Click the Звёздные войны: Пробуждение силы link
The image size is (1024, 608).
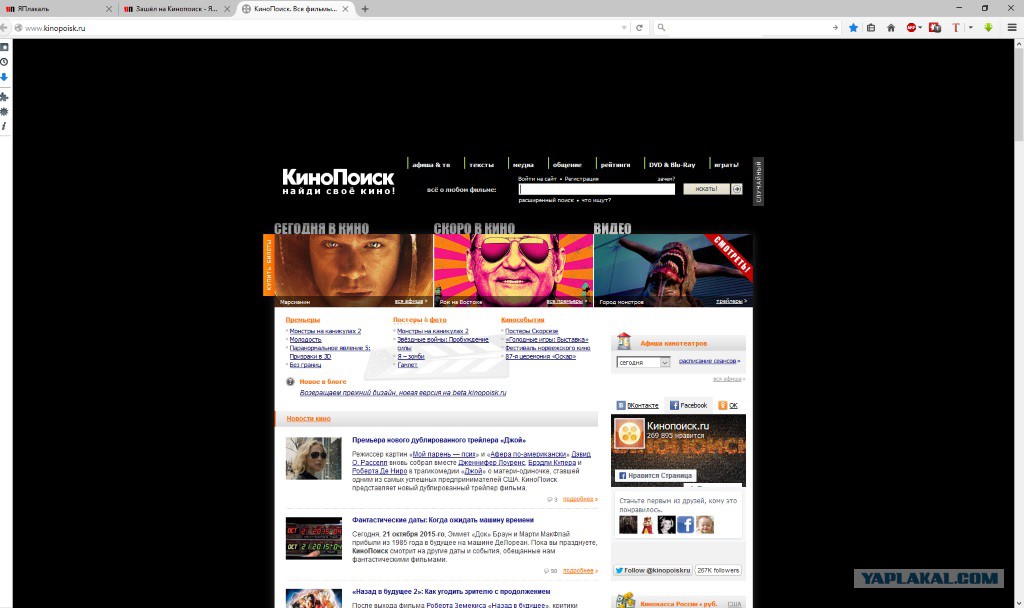pos(443,344)
